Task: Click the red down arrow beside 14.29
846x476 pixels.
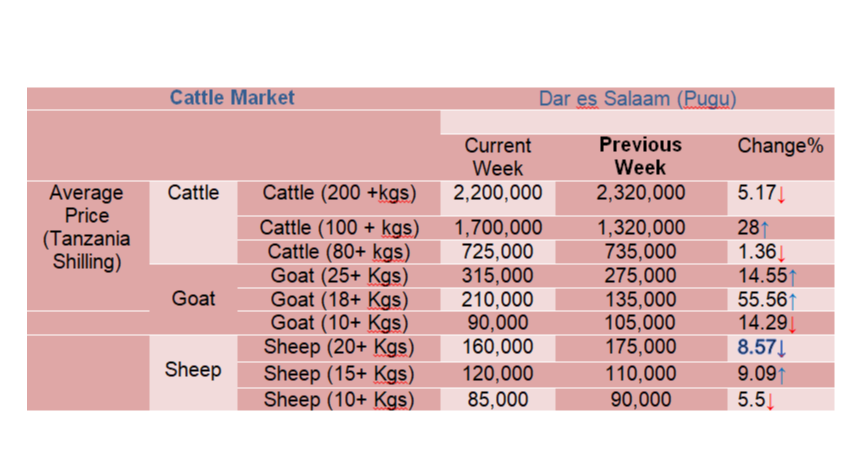Action: point(792,324)
